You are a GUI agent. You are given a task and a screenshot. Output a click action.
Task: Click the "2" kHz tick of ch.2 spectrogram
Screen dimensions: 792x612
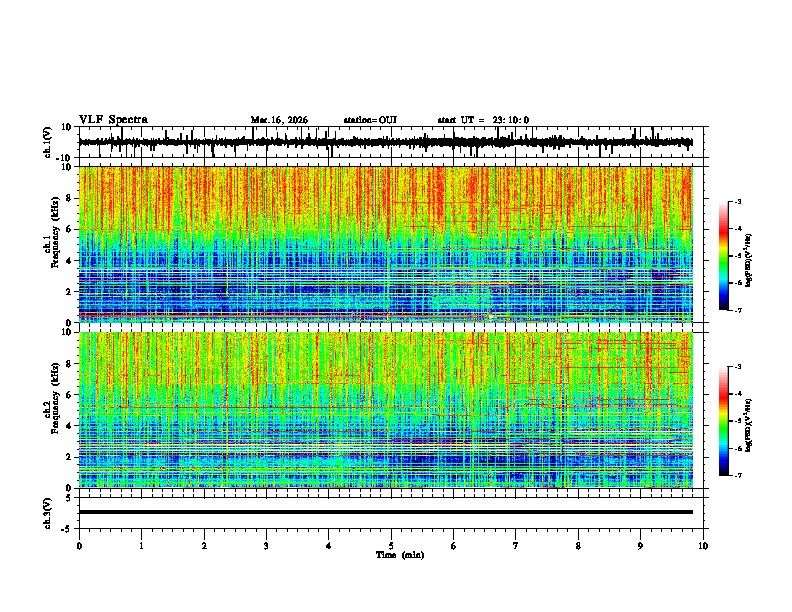(x=69, y=457)
